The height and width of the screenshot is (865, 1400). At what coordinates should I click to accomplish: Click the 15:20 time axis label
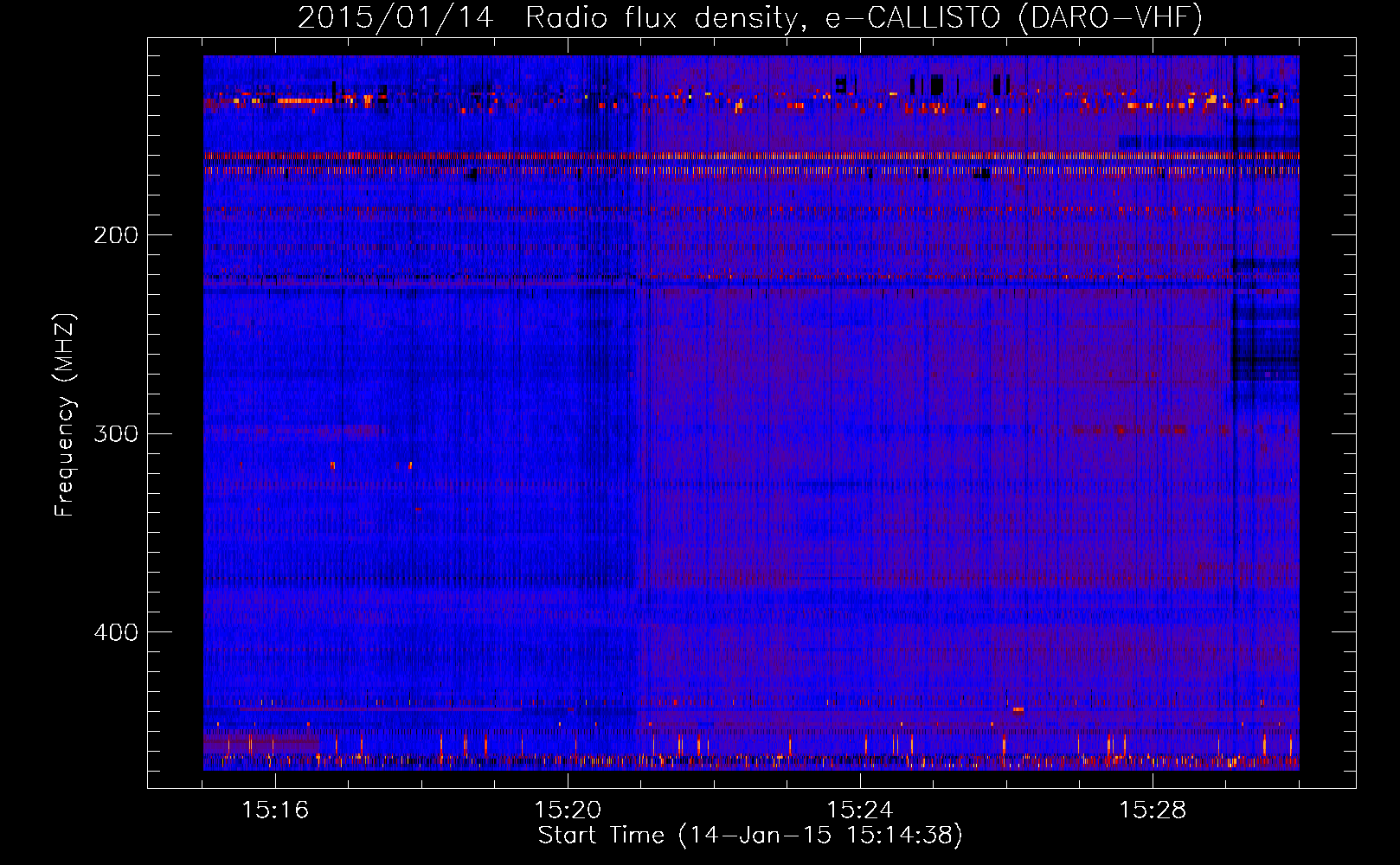[x=568, y=810]
